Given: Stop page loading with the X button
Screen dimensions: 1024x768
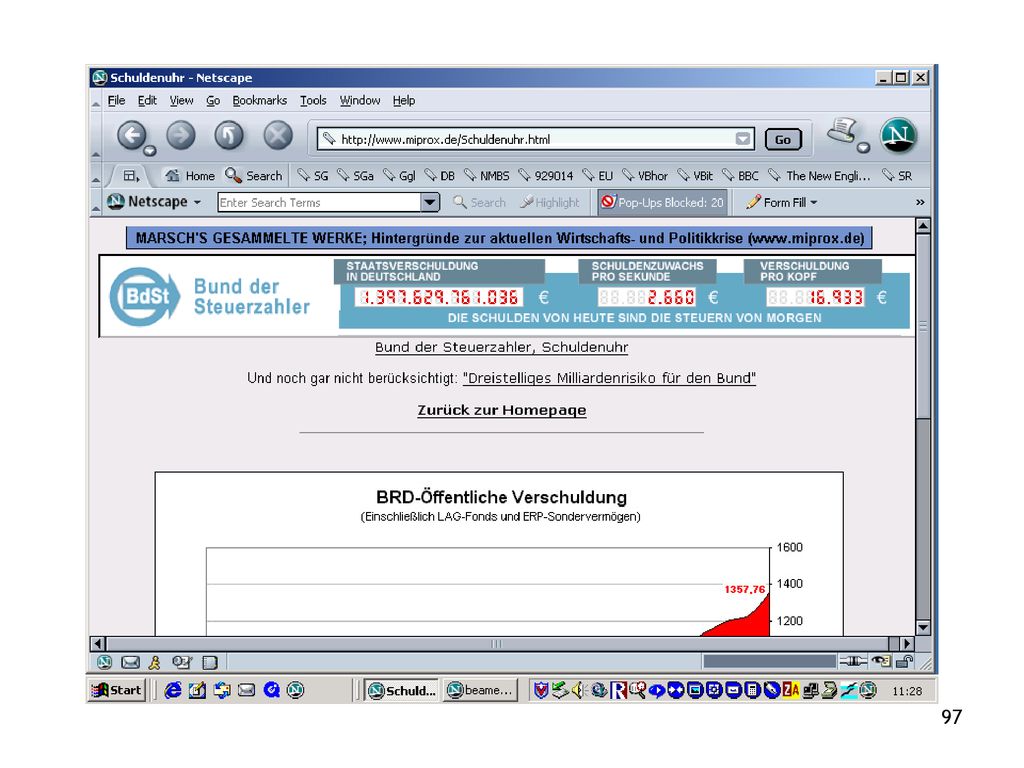Looking at the screenshot, I should (278, 136).
